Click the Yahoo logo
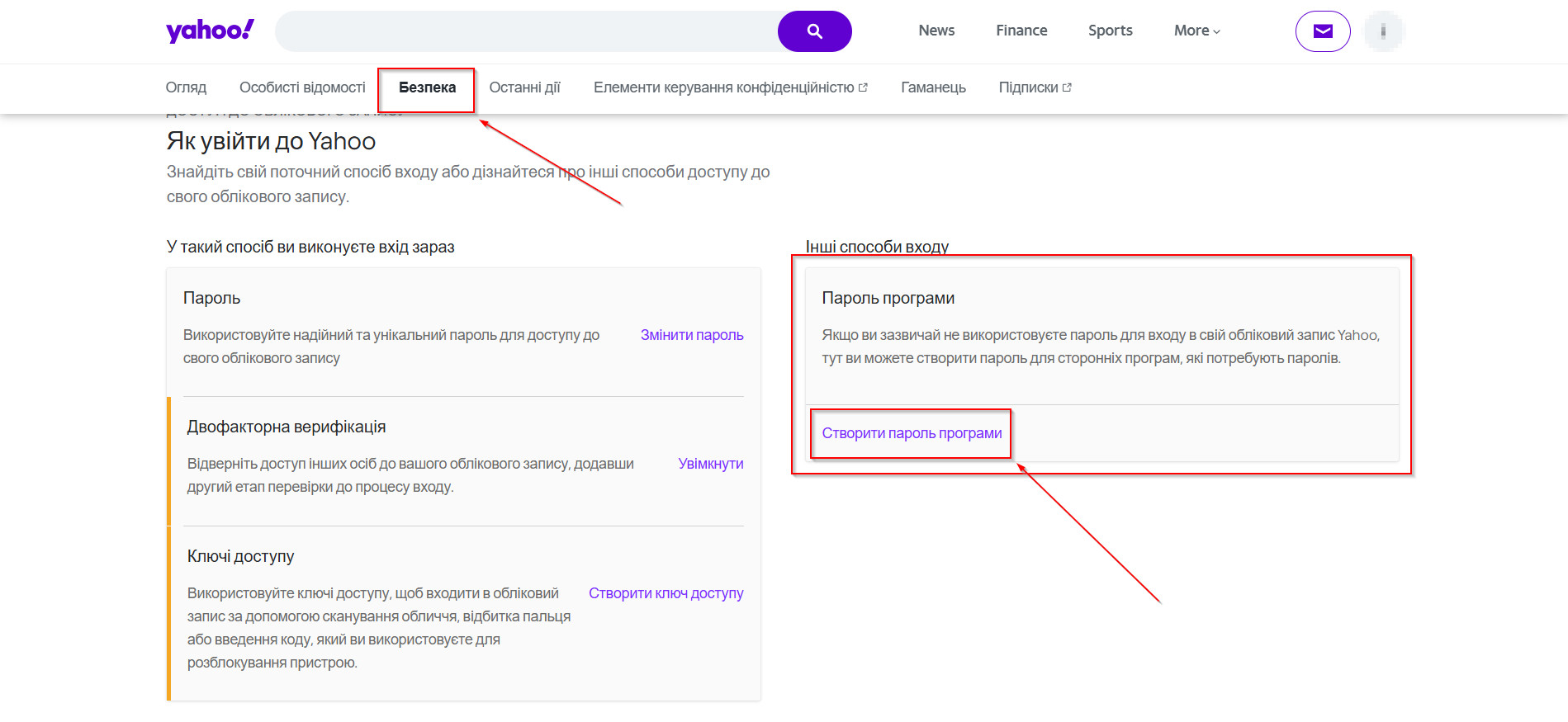 tap(210, 31)
